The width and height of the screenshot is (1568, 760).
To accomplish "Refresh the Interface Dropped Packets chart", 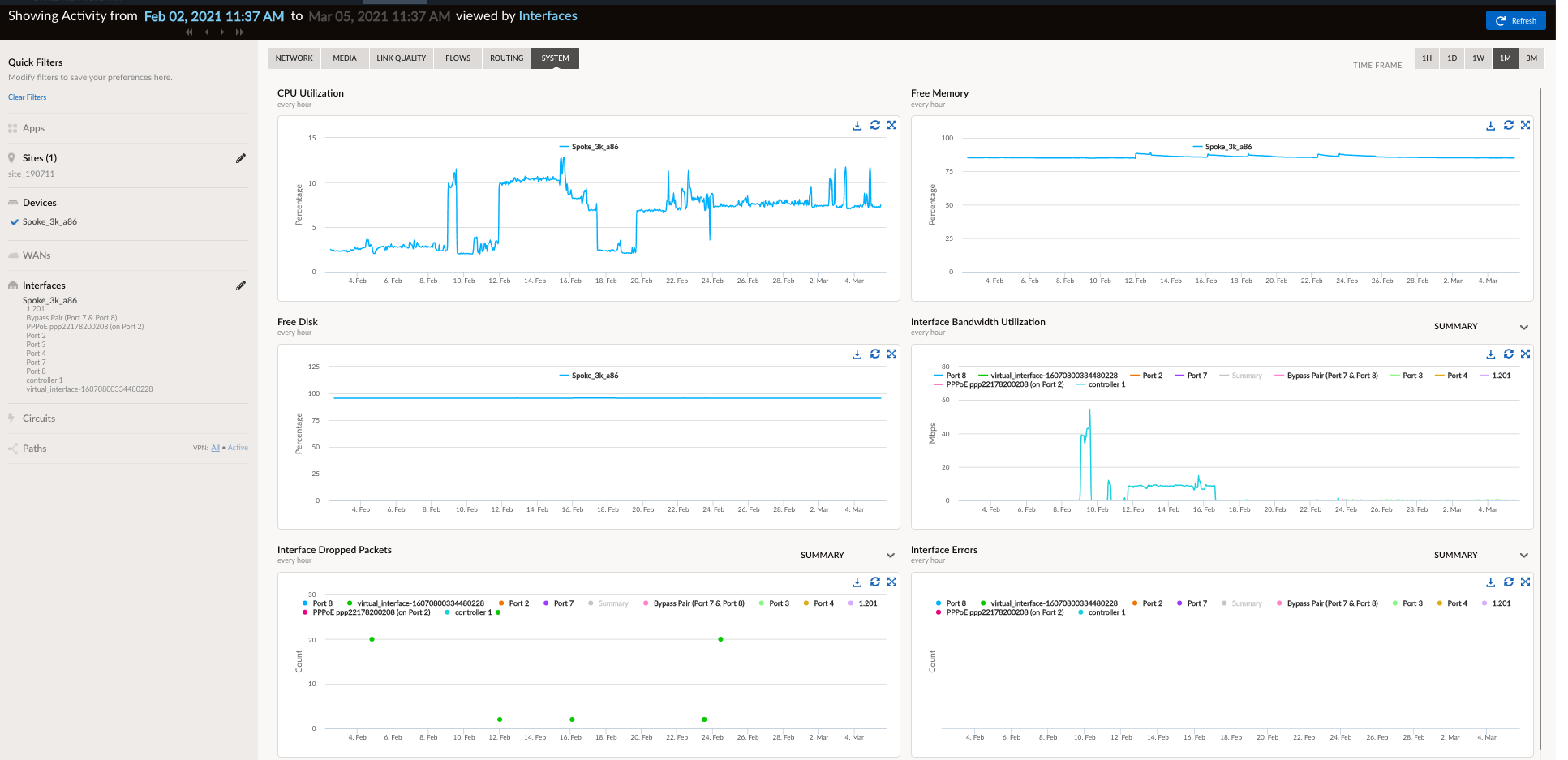I will tap(874, 582).
